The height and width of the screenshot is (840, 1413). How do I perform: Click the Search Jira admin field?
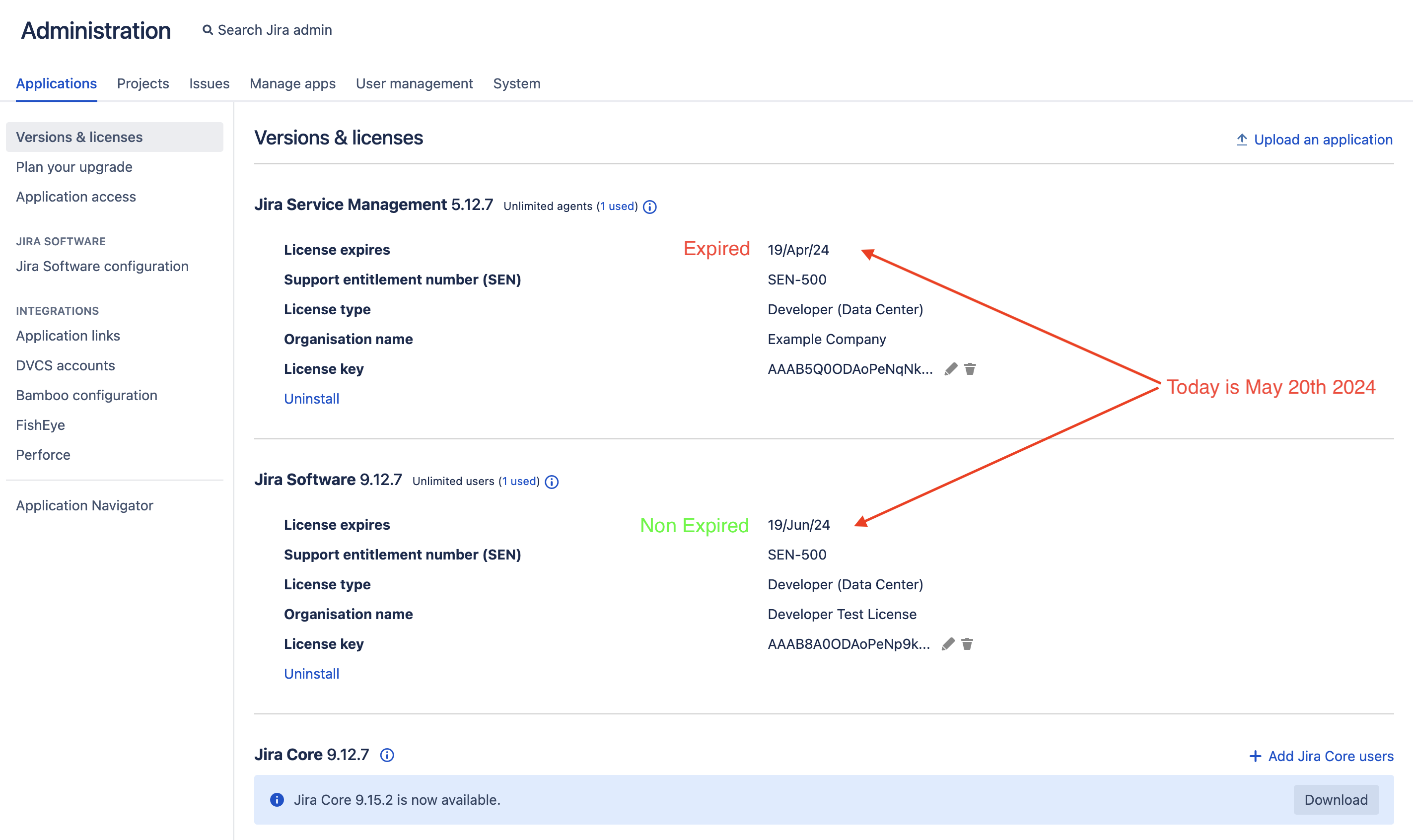tap(275, 30)
